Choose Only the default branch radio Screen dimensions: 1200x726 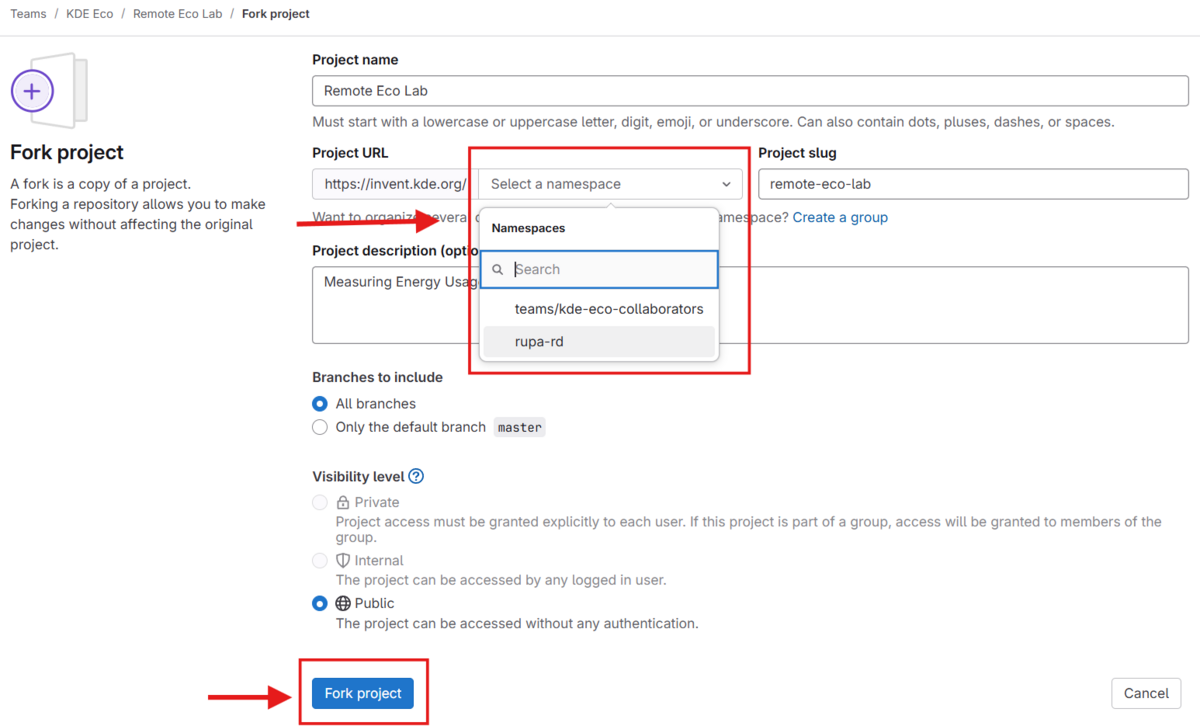tap(320, 428)
